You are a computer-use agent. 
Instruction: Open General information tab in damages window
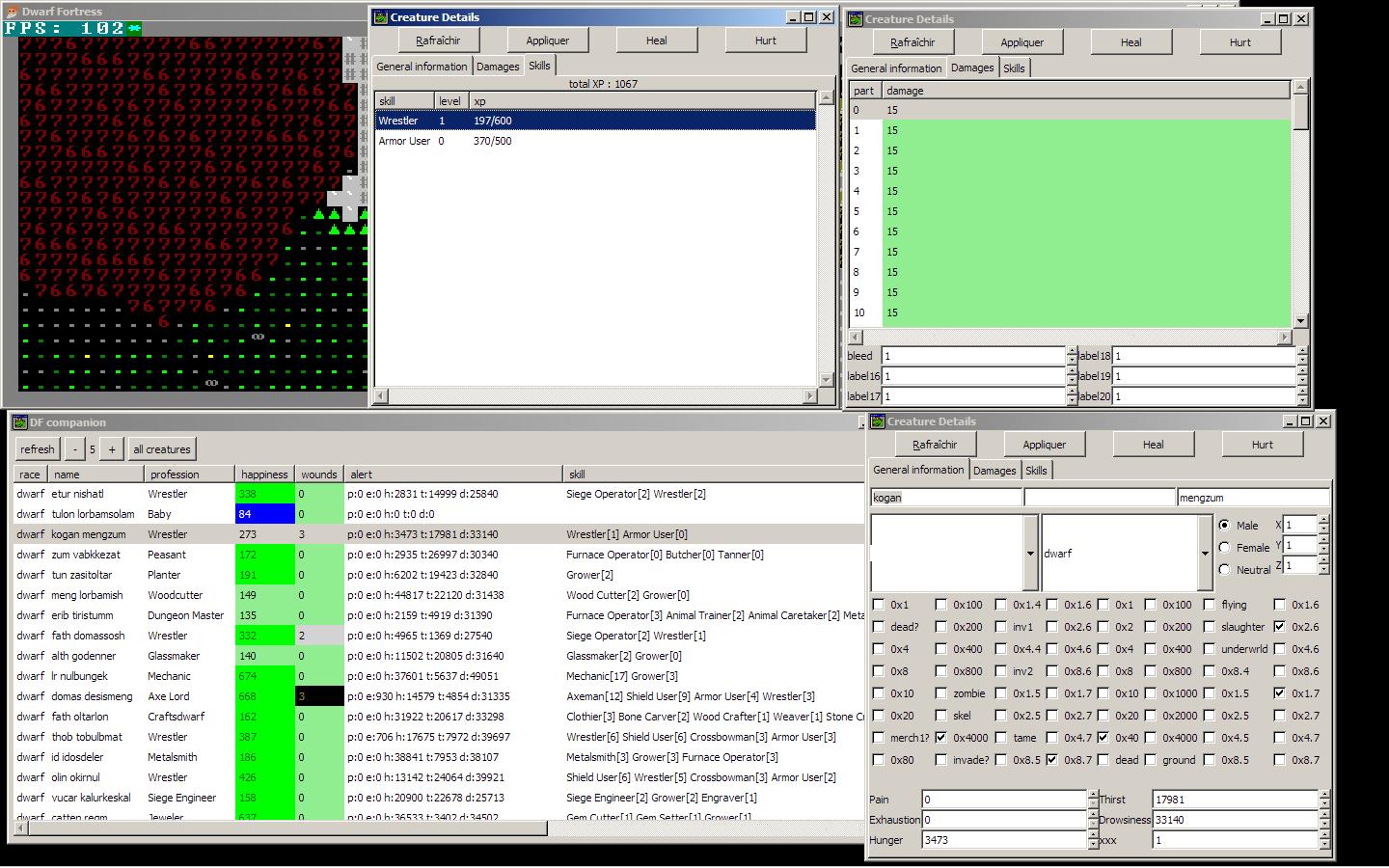[896, 68]
